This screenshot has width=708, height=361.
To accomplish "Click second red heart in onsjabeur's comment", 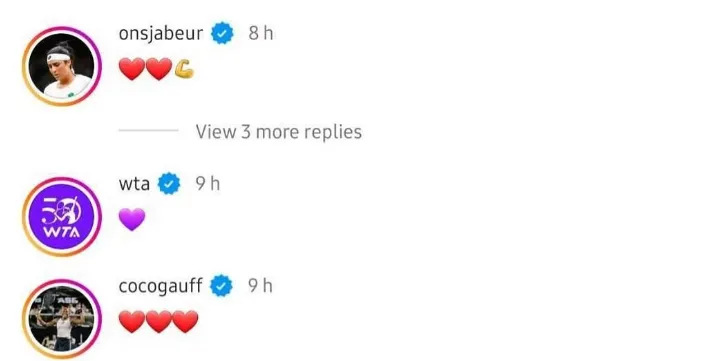I will [159, 69].
